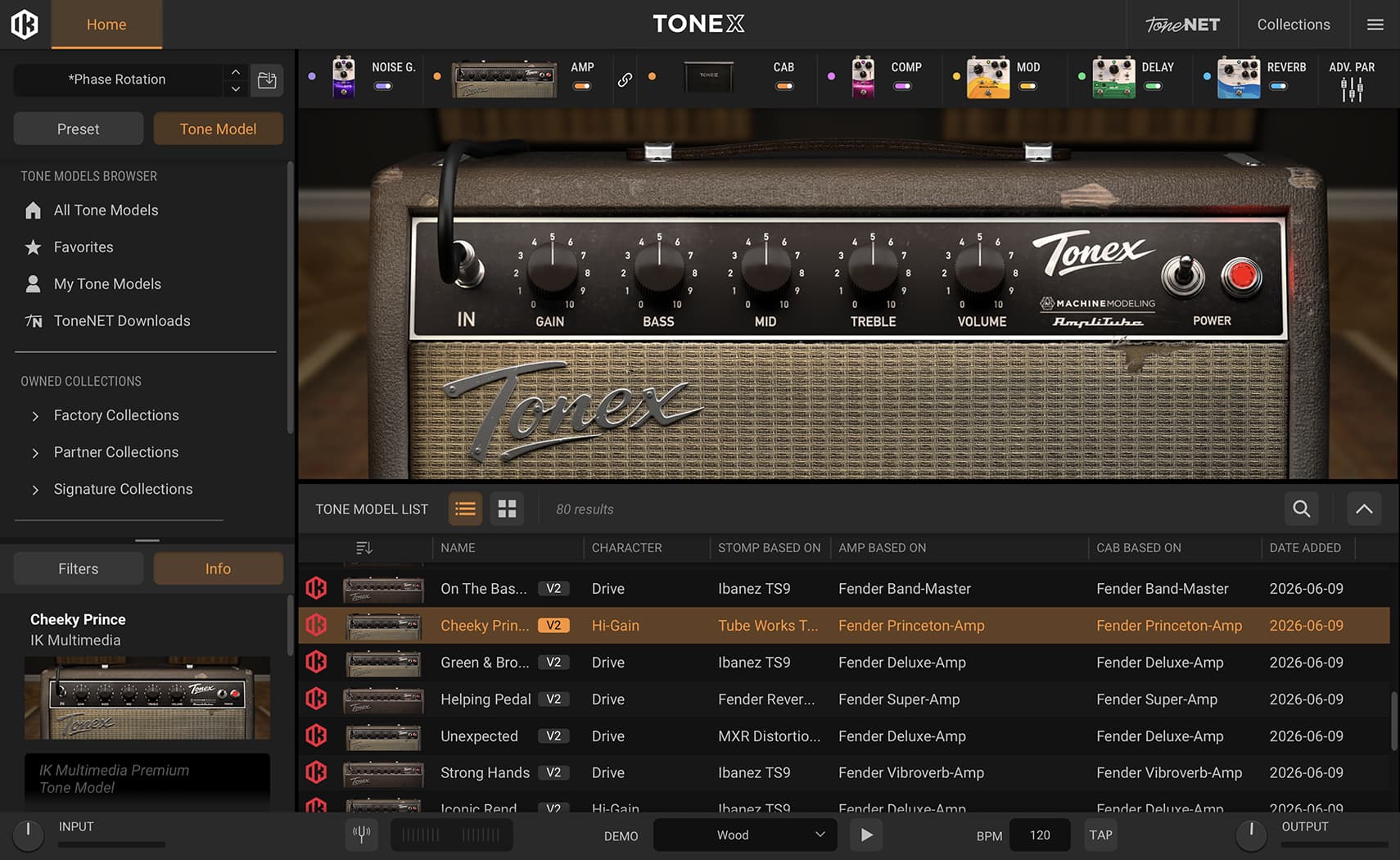Viewport: 1400px width, 860px height.
Task: Toggle the REVERB on/off switch
Action: 1279,86
